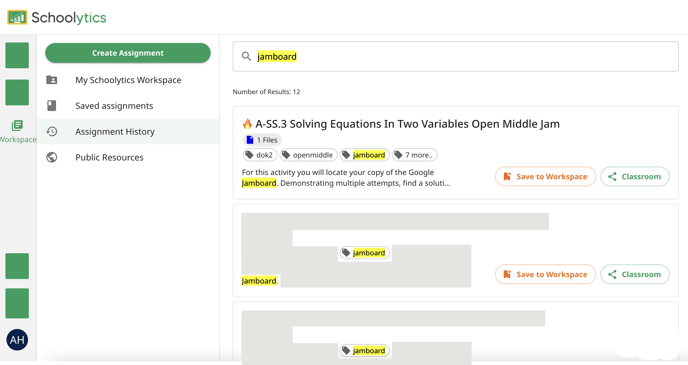Share A-SS.3 result to Classroom

coord(634,176)
